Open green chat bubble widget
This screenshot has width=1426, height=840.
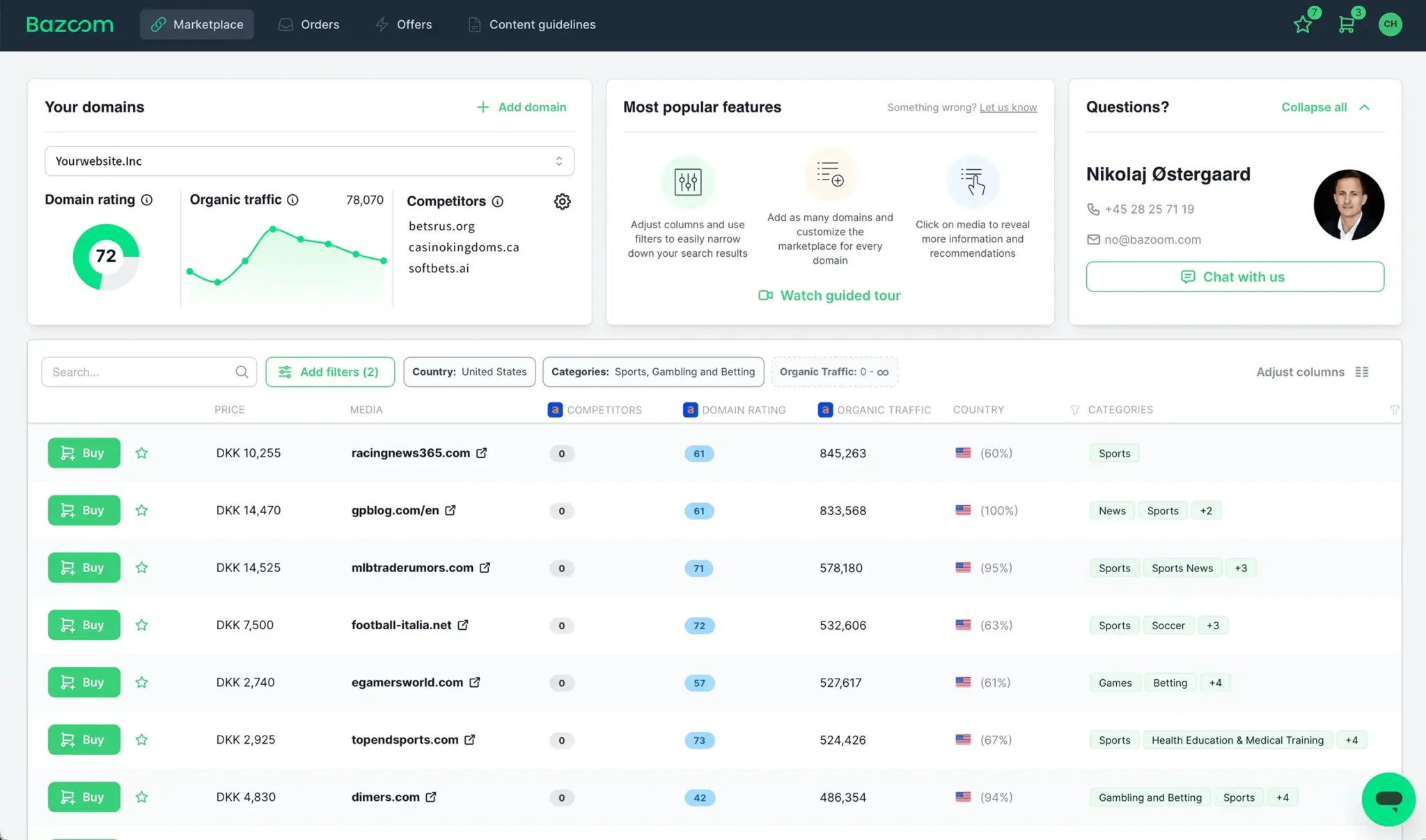[1388, 799]
